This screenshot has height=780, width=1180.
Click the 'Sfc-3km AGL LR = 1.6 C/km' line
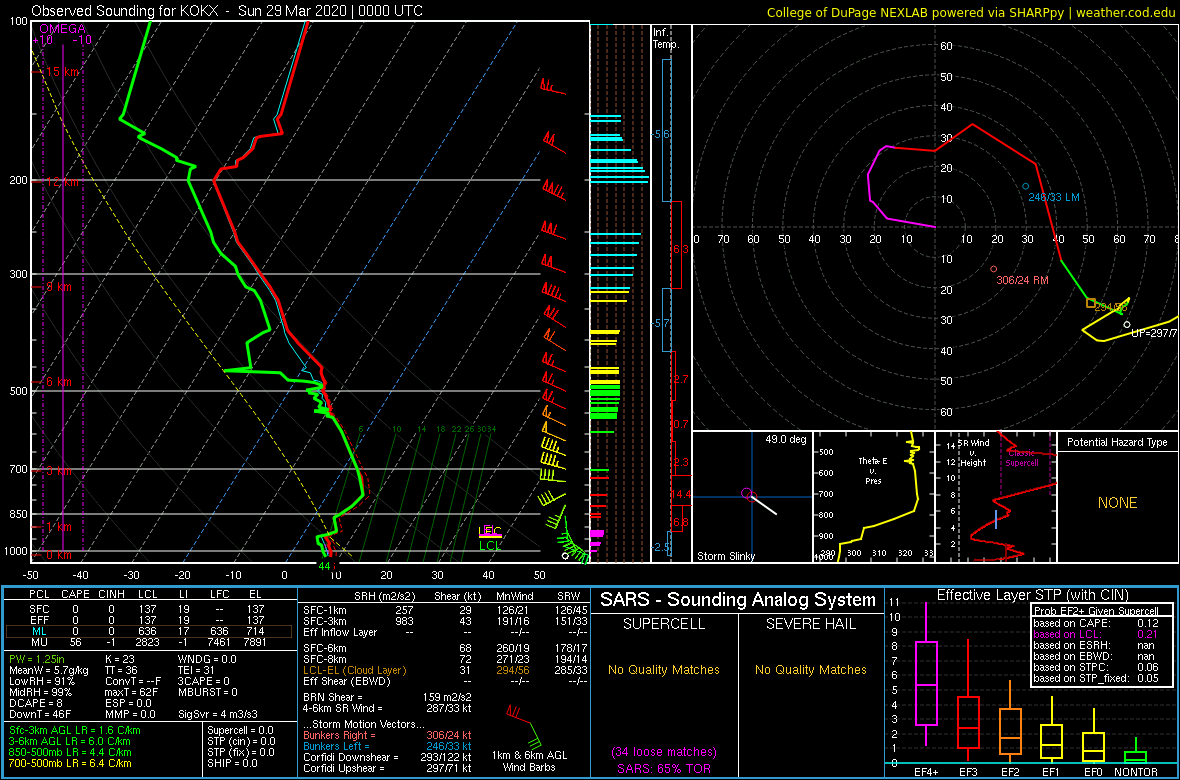[75, 730]
